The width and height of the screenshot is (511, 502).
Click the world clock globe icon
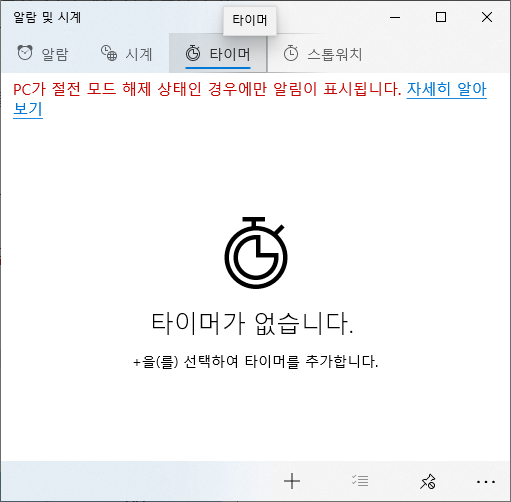109,53
